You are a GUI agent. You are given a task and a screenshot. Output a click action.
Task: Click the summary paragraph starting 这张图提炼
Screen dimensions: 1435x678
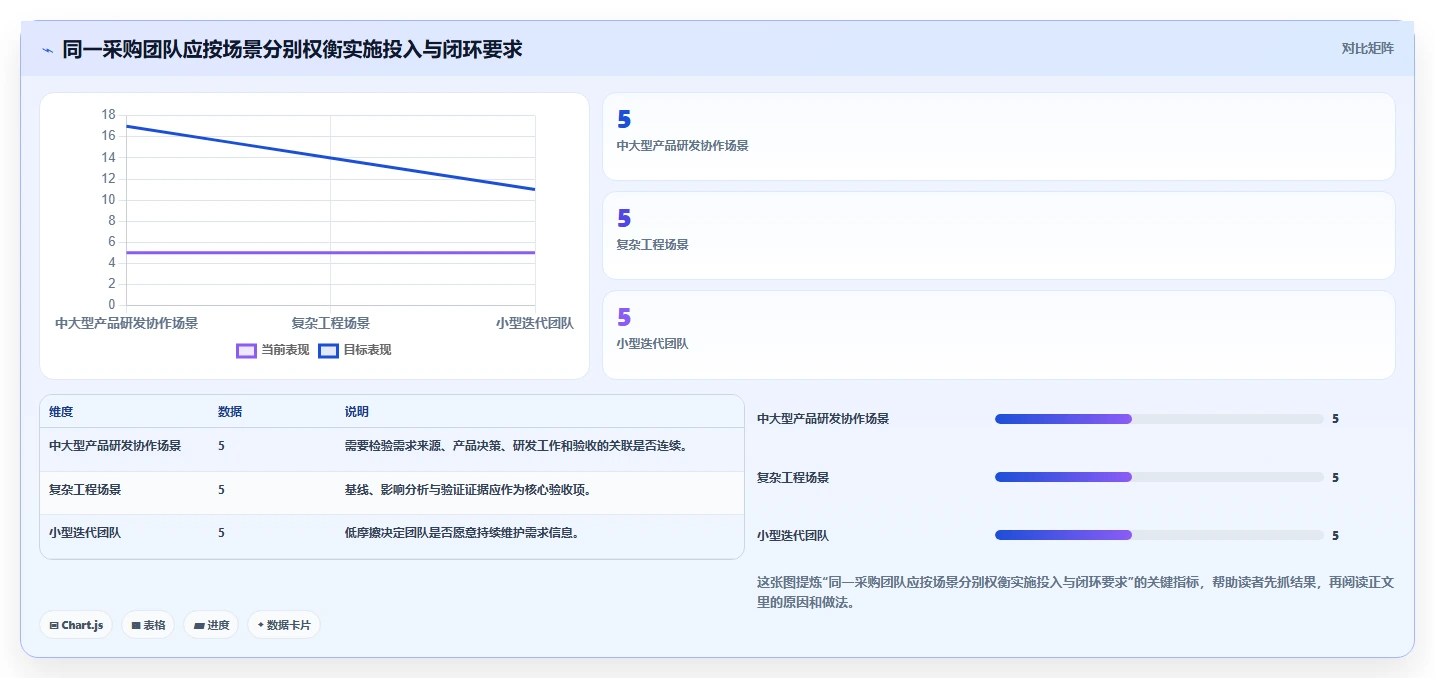(x=1075, y=592)
